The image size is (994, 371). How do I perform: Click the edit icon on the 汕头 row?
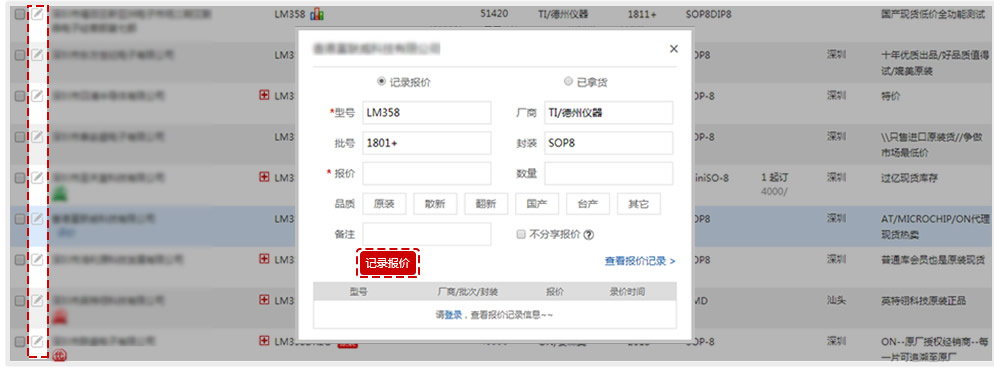pyautogui.click(x=38, y=300)
